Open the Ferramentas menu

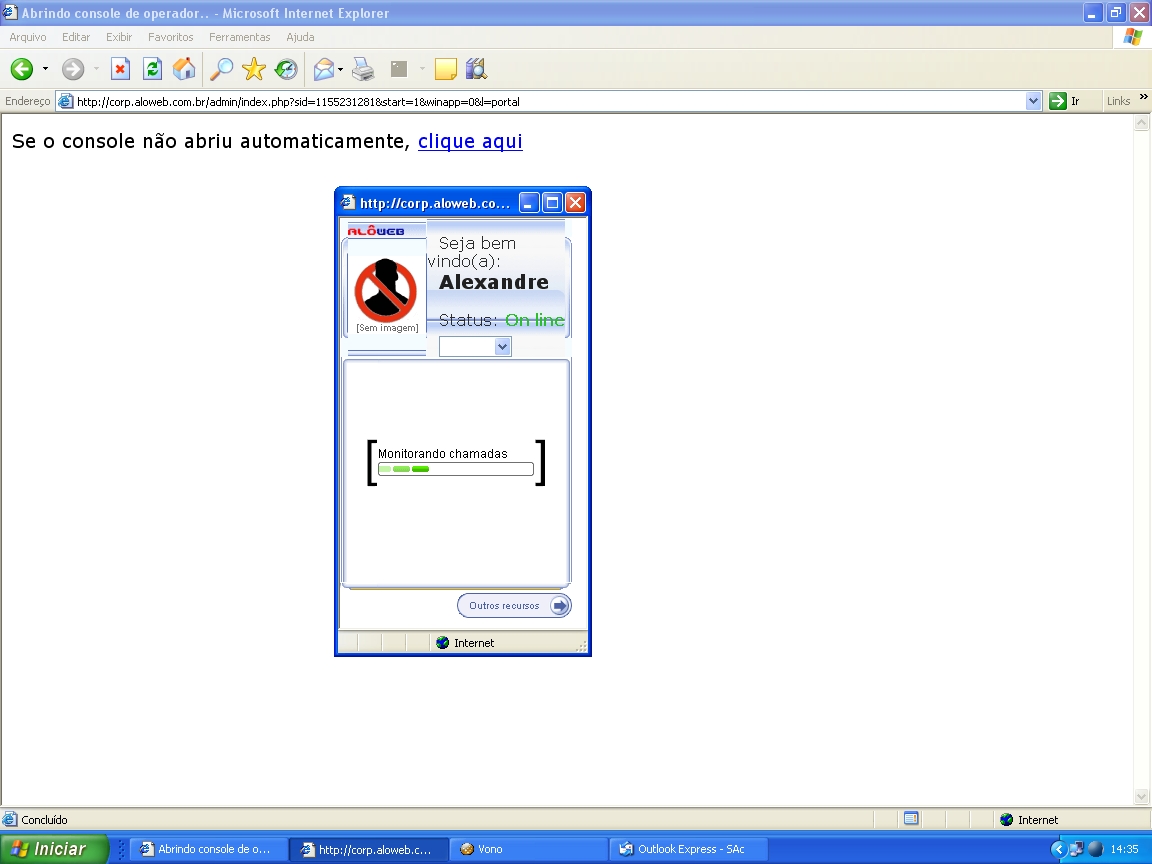click(240, 37)
